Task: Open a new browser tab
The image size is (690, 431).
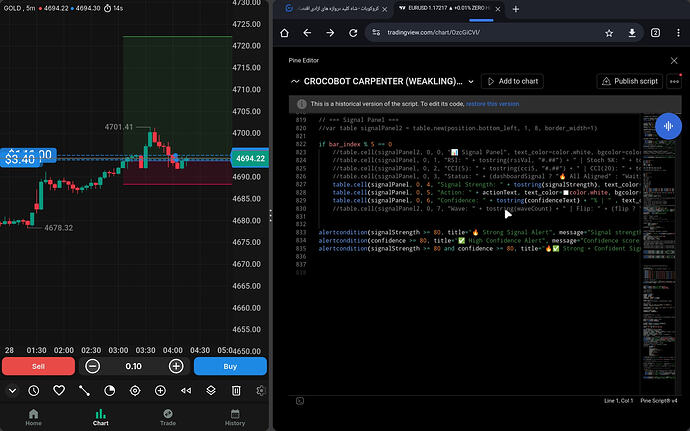Action: 516,9
